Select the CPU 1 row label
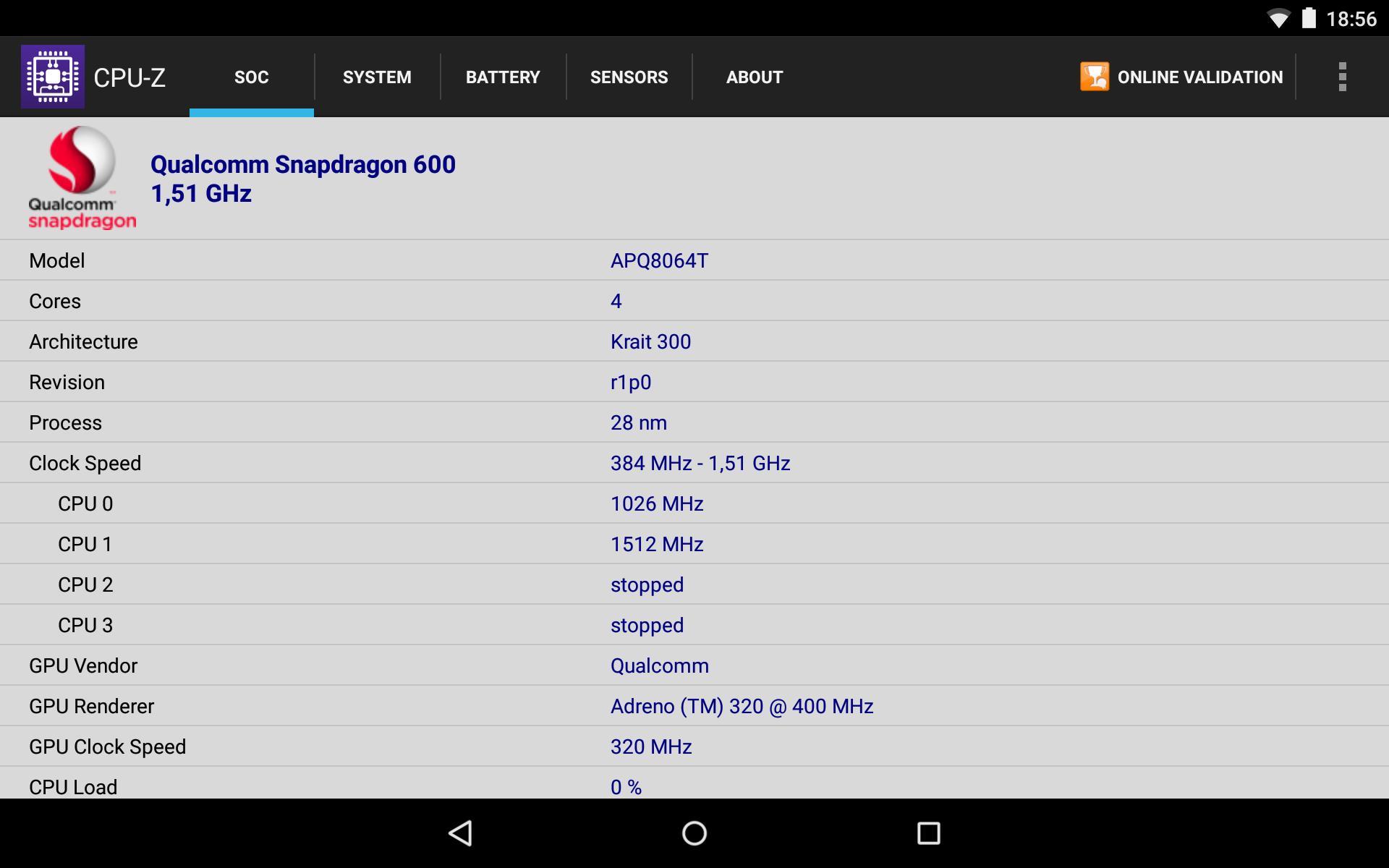The width and height of the screenshot is (1389, 868). pyautogui.click(x=85, y=544)
